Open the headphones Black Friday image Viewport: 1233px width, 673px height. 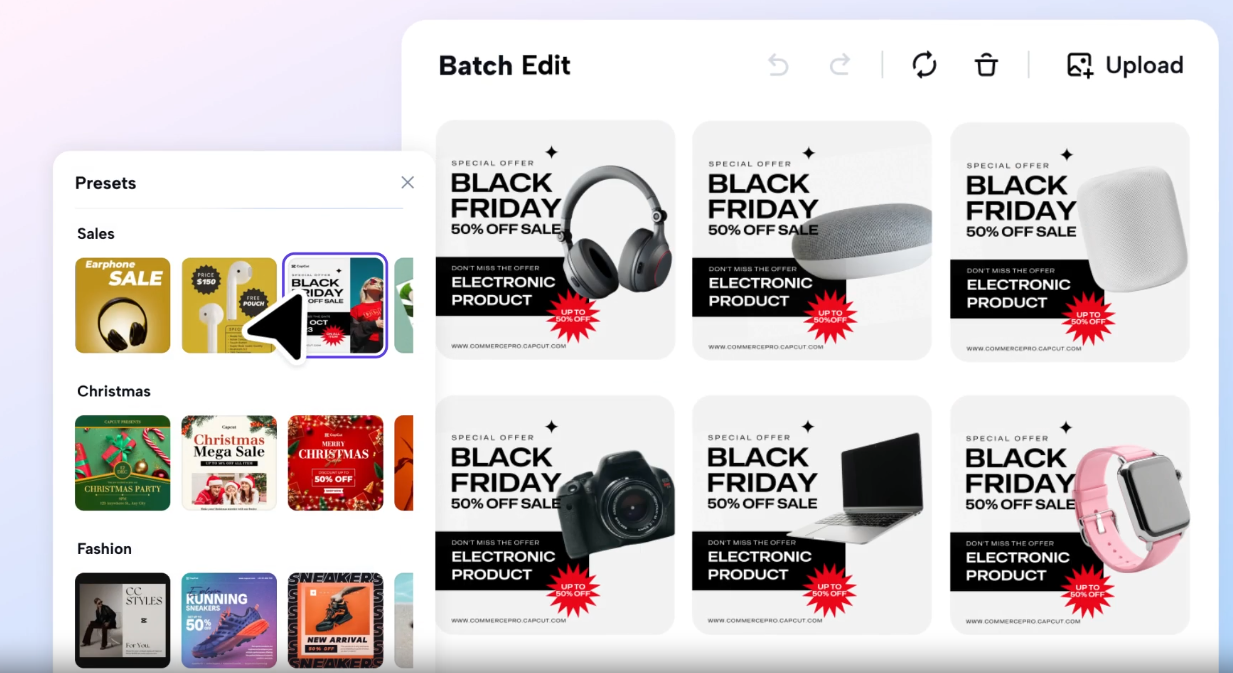pyautogui.click(x=555, y=240)
